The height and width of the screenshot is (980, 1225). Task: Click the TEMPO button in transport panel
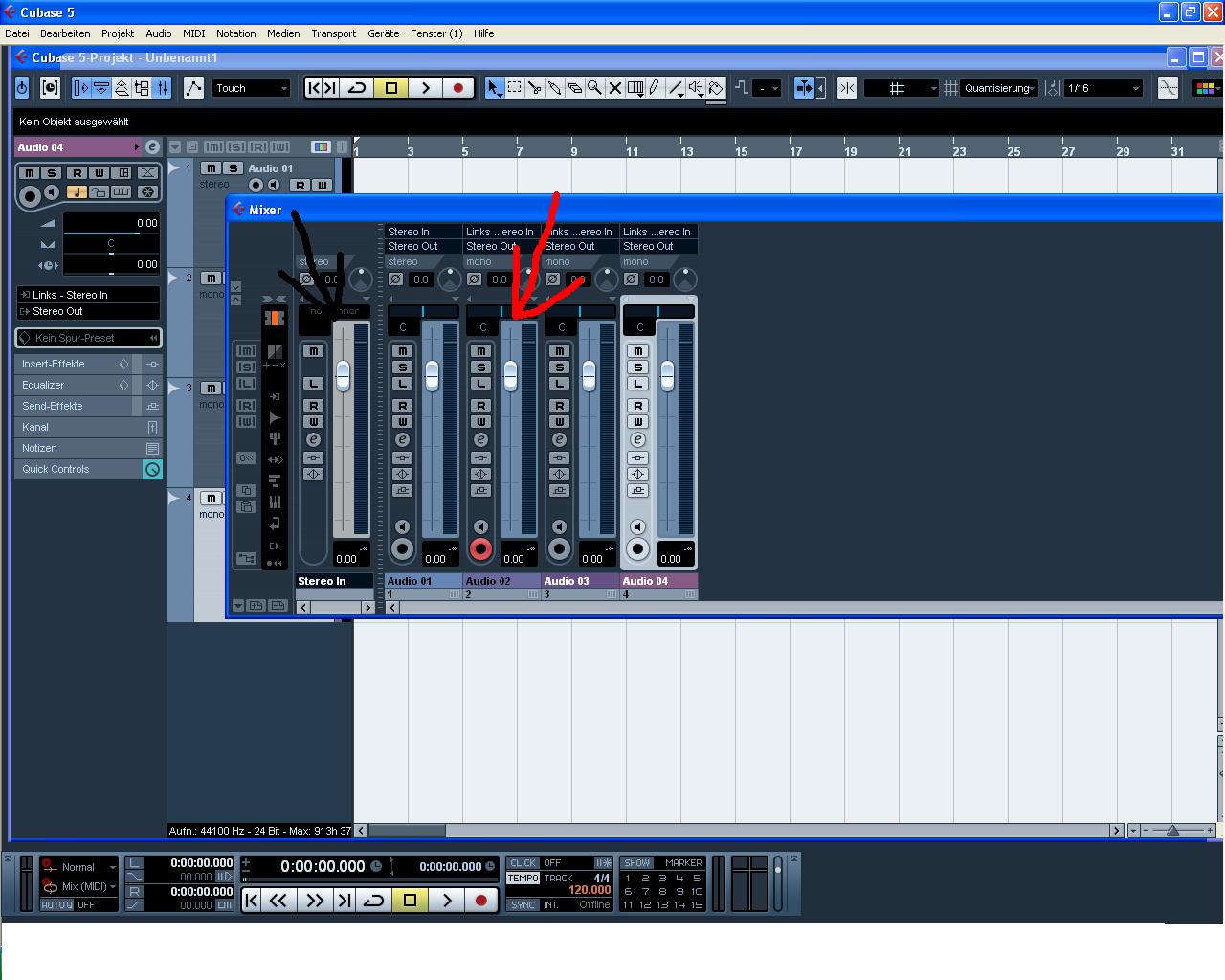tap(523, 878)
